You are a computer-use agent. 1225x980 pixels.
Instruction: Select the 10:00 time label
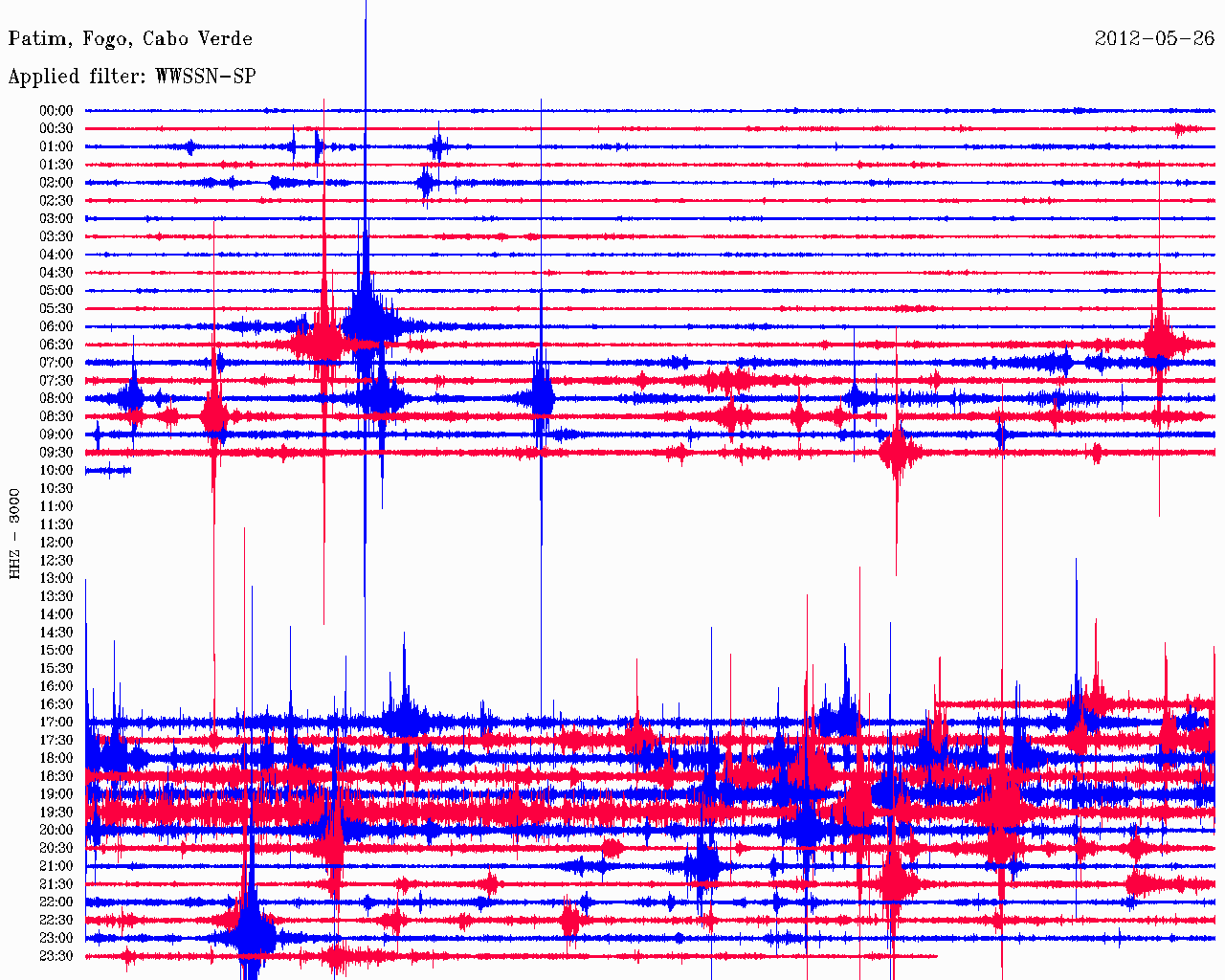click(56, 471)
